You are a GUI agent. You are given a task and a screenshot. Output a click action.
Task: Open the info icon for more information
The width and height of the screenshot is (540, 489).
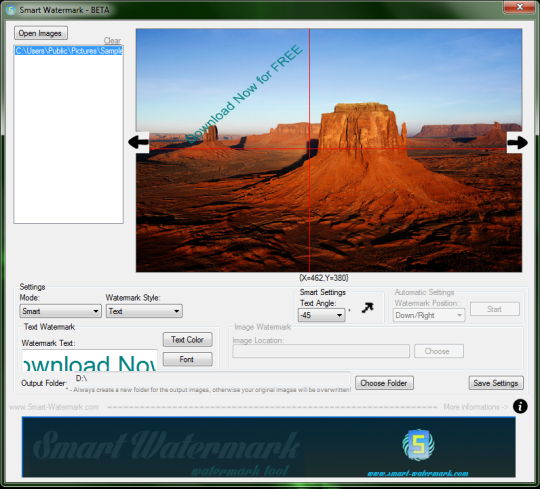coord(520,406)
